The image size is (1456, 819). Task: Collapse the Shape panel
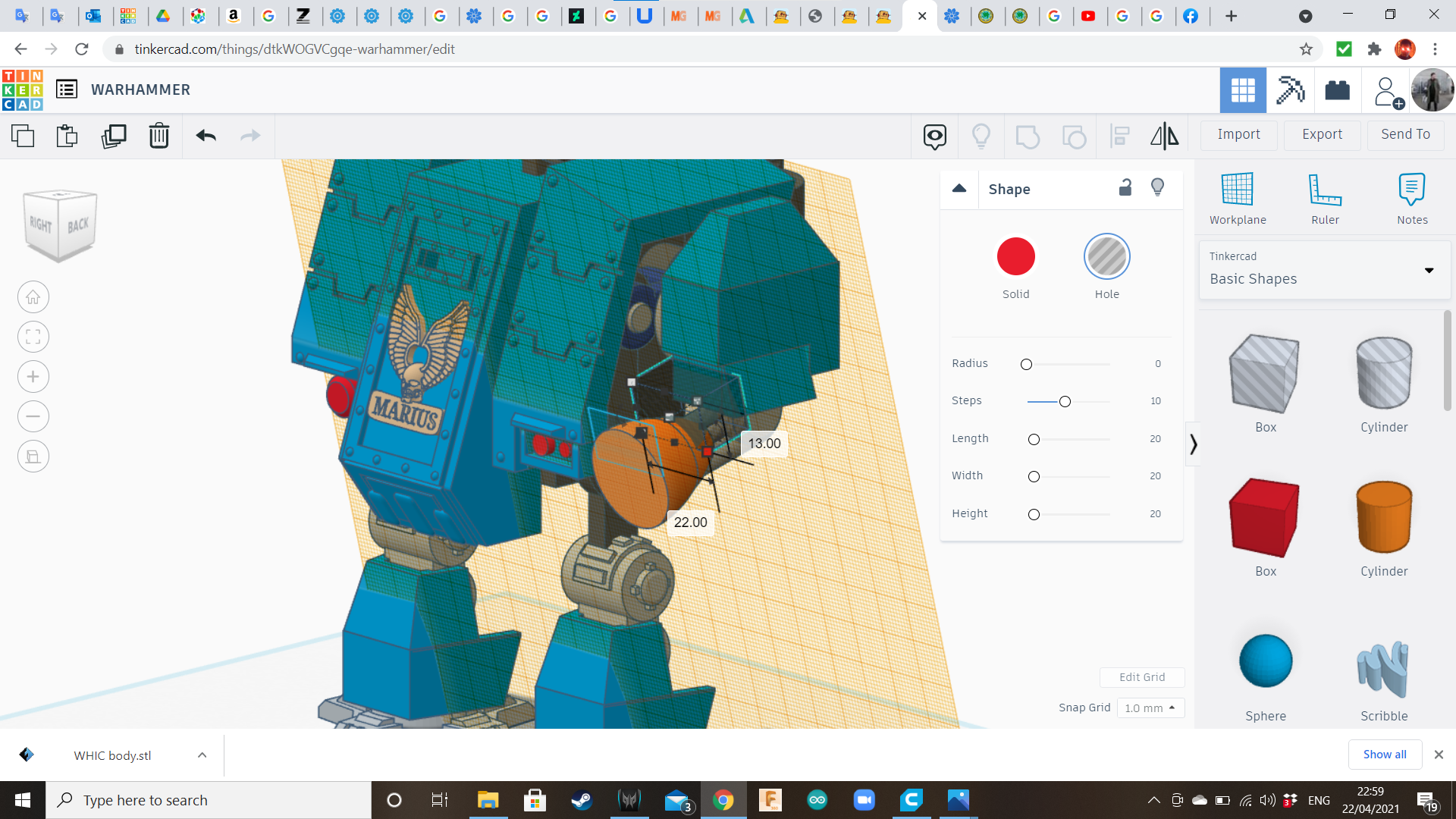pyautogui.click(x=959, y=189)
